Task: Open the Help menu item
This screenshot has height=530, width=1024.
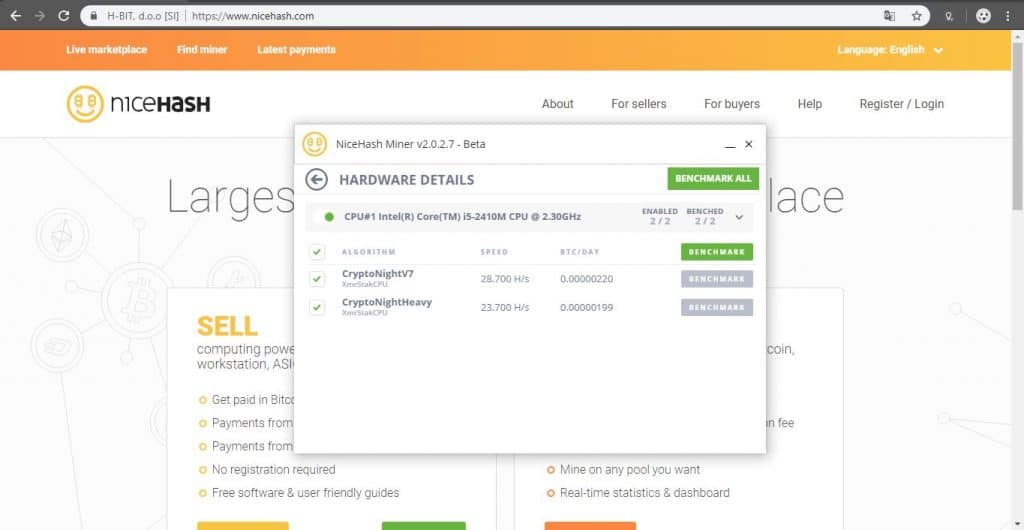Action: pyautogui.click(x=810, y=104)
